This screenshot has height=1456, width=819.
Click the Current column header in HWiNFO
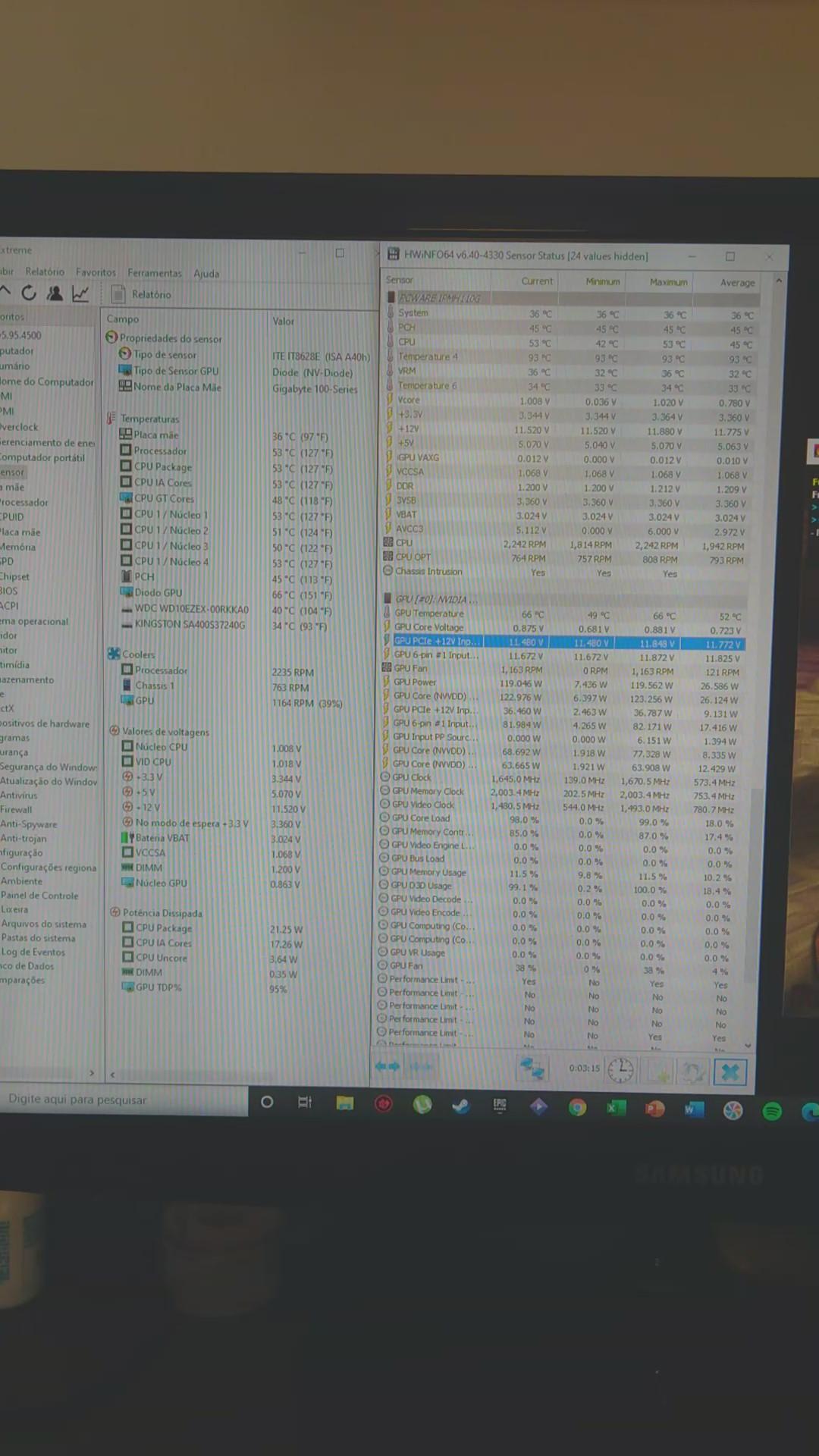(537, 281)
